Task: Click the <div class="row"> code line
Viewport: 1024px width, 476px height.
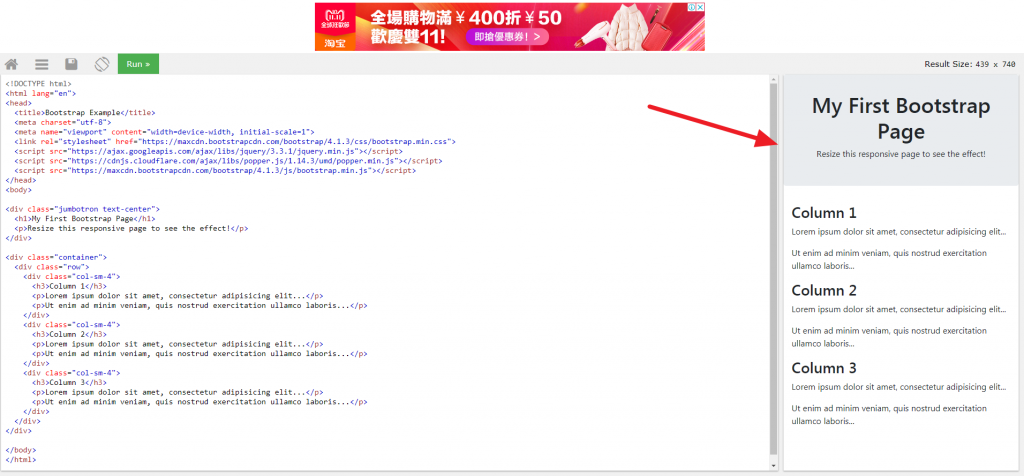Action: pos(52,267)
